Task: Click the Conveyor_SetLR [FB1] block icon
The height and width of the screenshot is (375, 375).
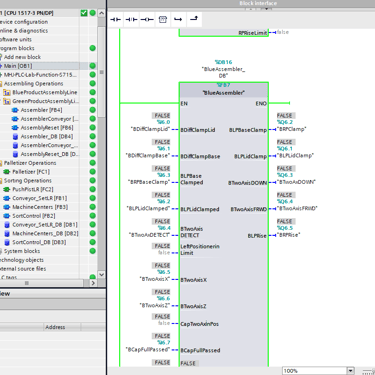Action: 7,198
